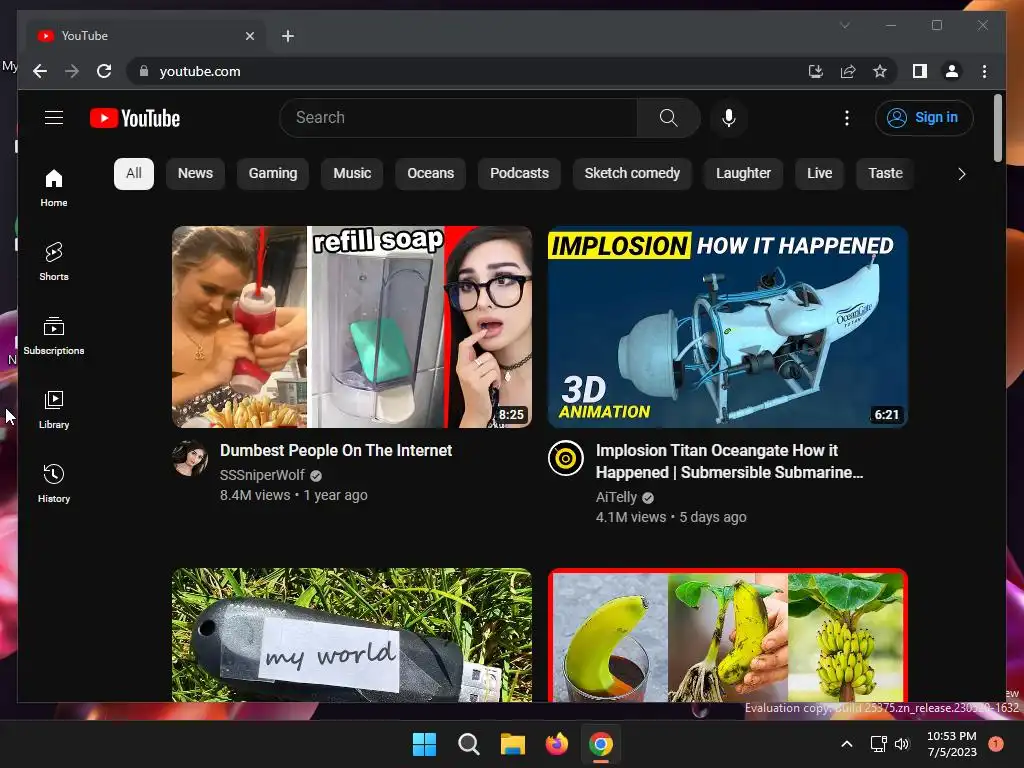Show next category chips arrow

pos(961,174)
